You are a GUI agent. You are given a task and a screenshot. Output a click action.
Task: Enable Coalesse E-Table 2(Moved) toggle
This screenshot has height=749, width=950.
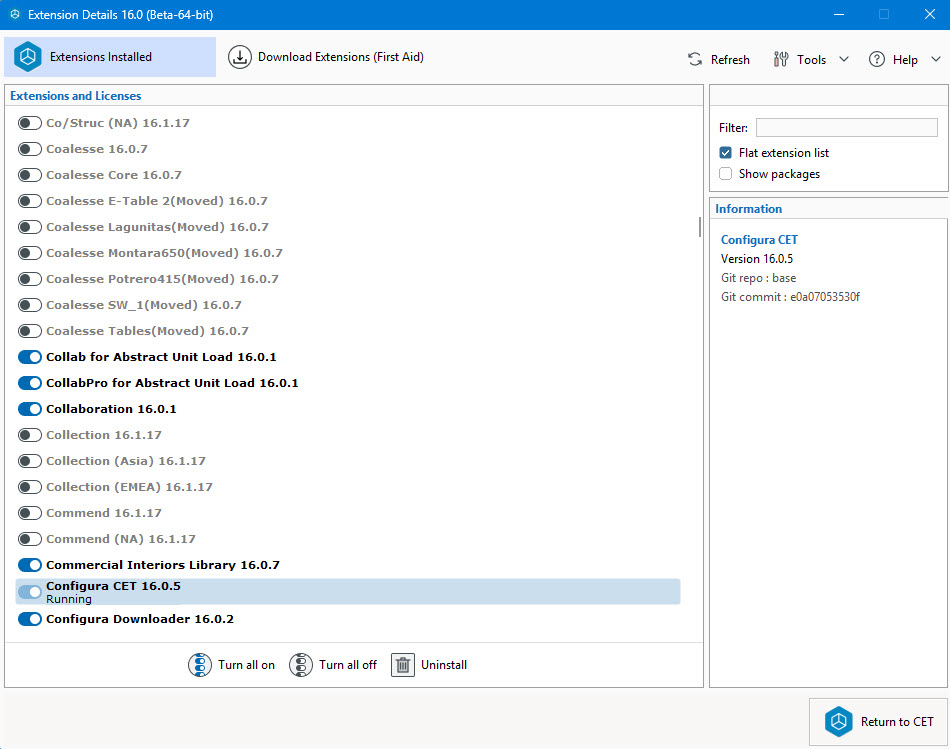click(30, 201)
